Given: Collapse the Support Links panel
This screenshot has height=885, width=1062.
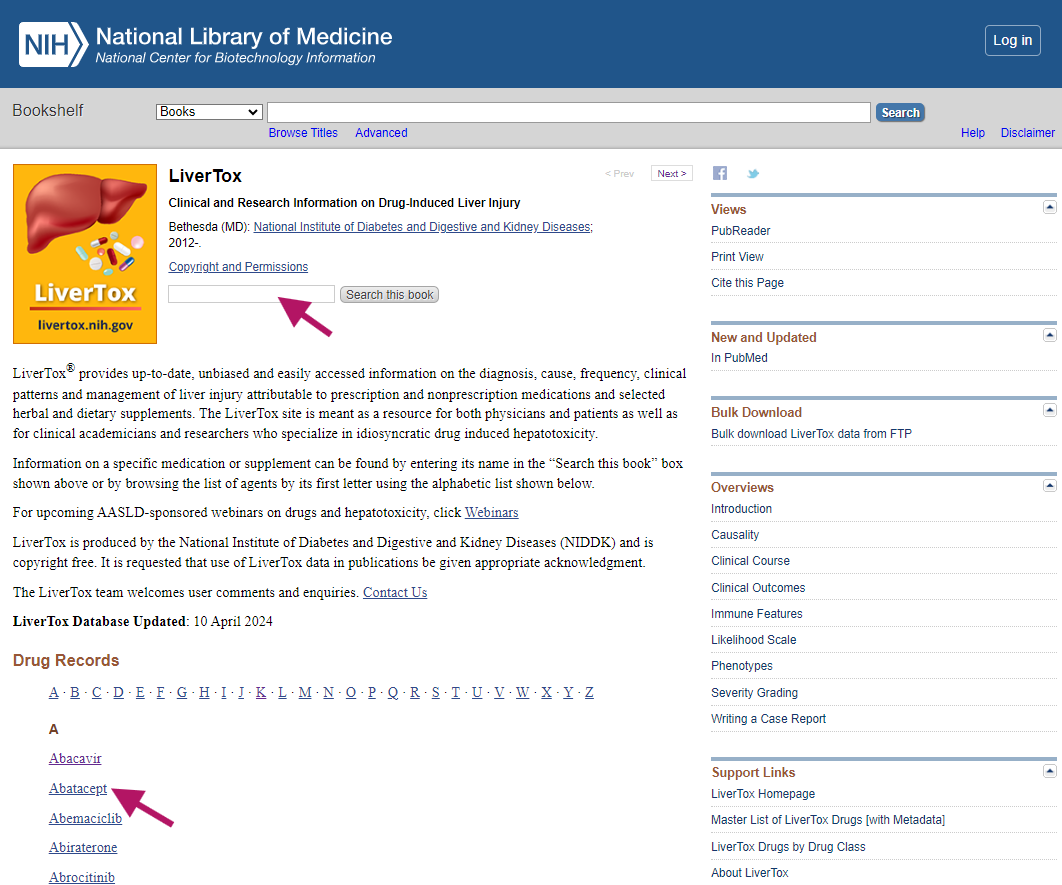Looking at the screenshot, I should [x=1049, y=771].
